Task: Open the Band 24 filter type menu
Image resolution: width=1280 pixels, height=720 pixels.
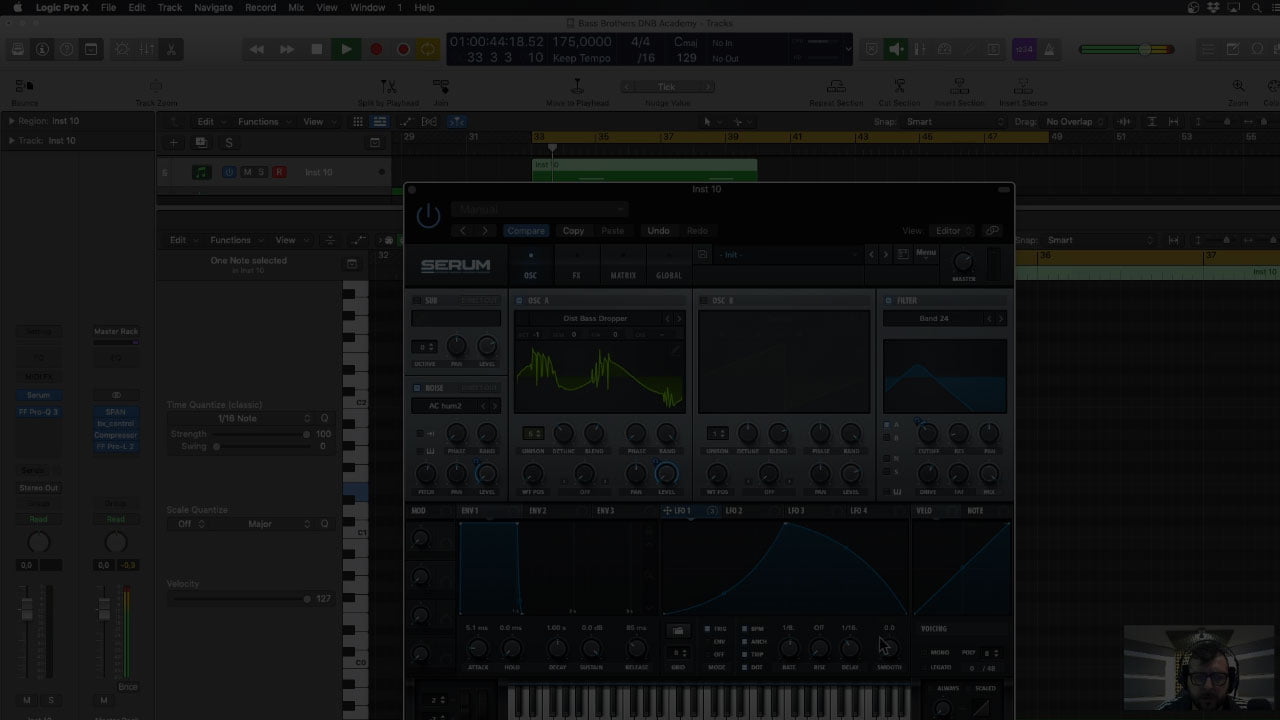Action: 934,319
